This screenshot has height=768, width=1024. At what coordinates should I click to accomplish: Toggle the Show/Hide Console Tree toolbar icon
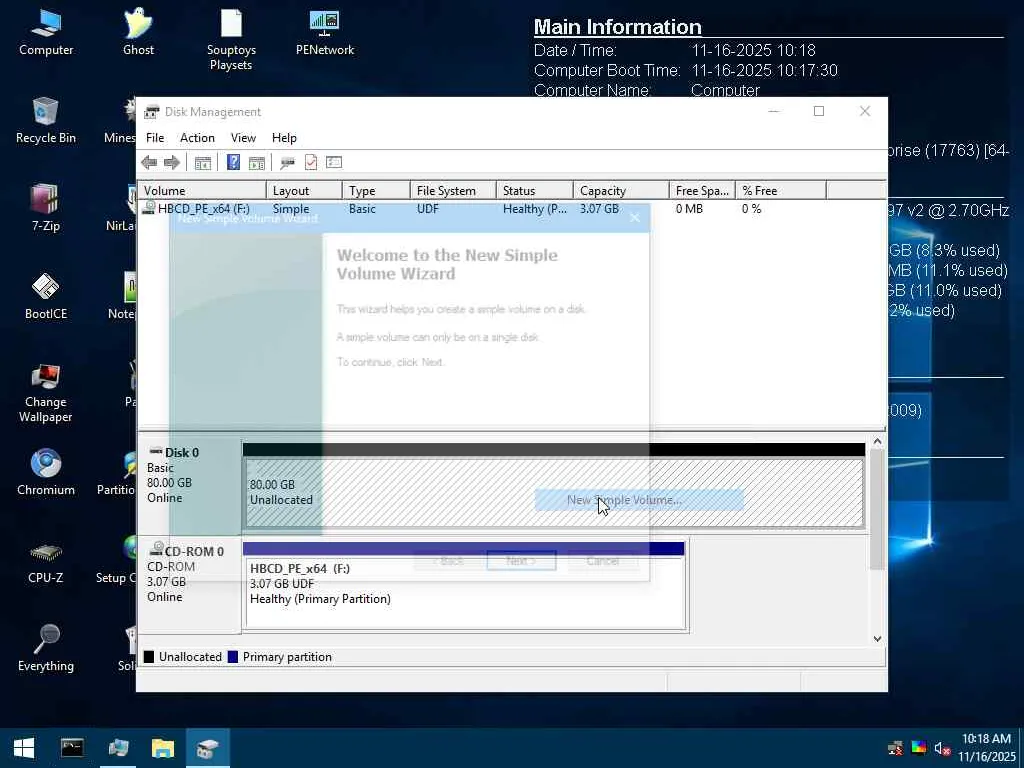(x=203, y=163)
